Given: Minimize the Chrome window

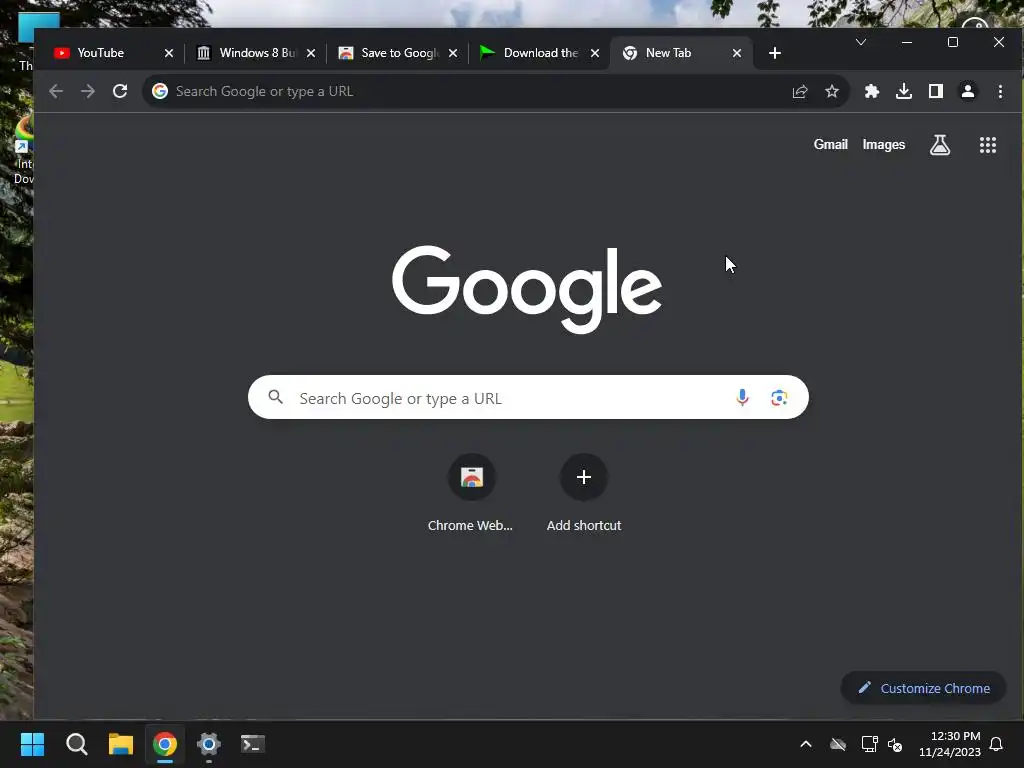Looking at the screenshot, I should (x=906, y=42).
